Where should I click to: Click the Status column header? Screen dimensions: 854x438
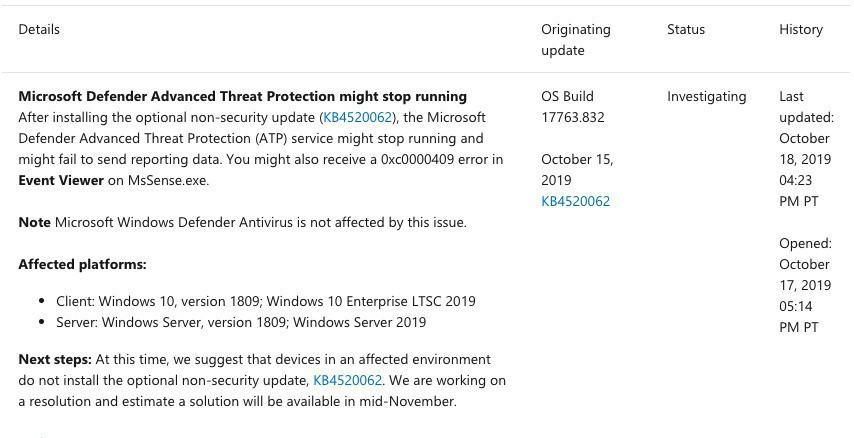[x=686, y=29]
